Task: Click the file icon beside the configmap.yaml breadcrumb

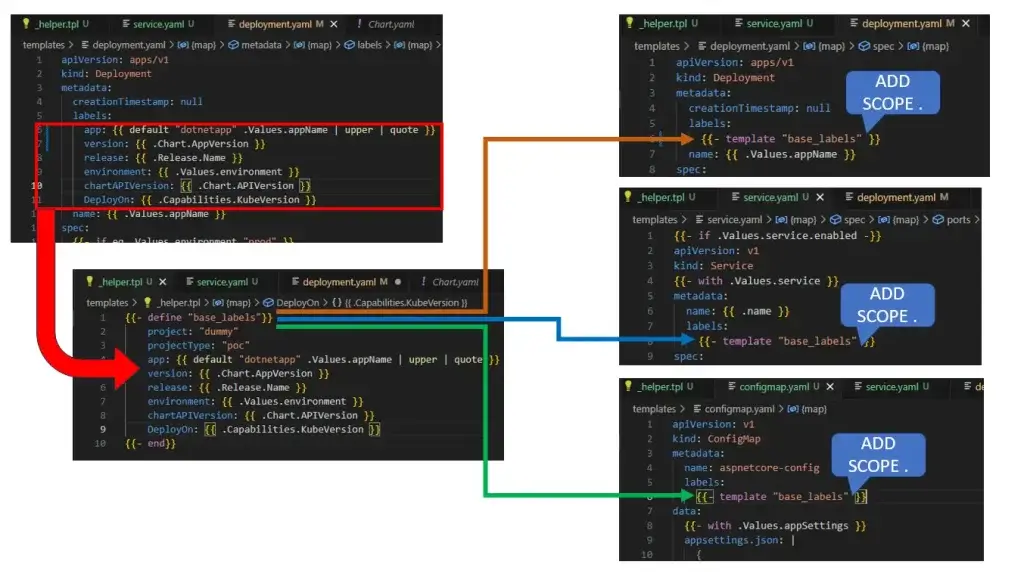Action: coord(697,409)
